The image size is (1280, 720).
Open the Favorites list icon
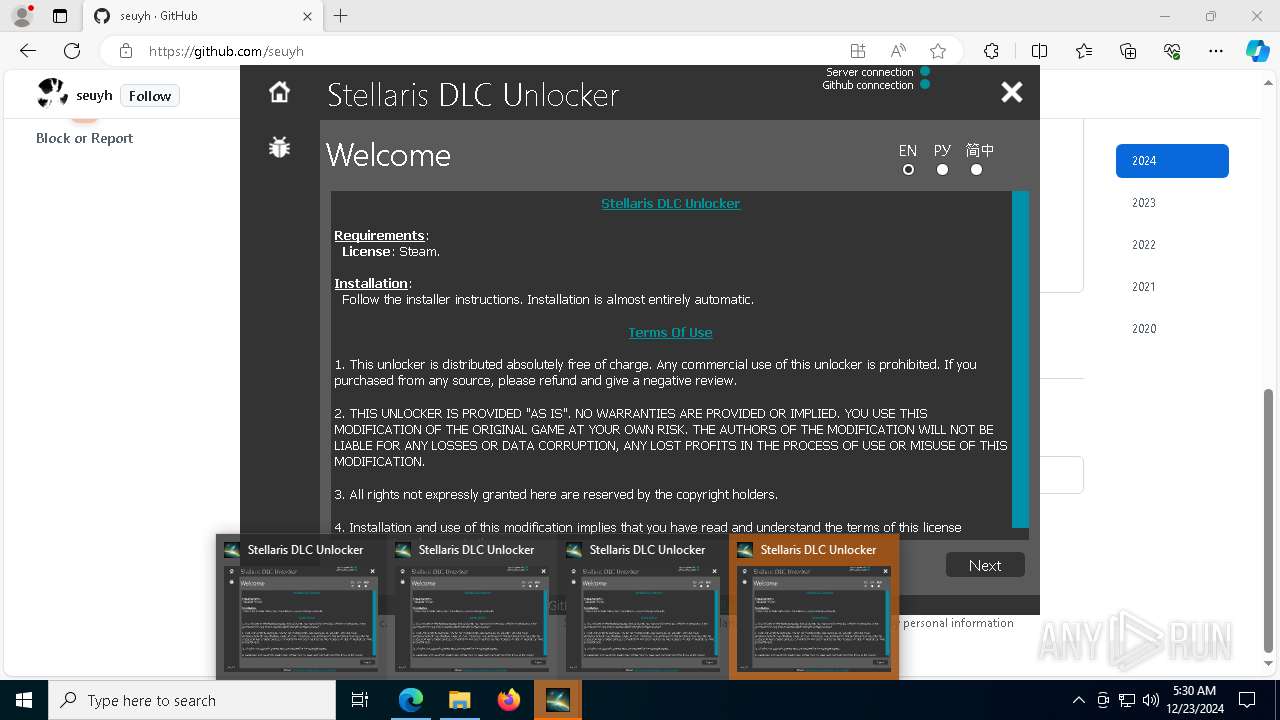[1084, 51]
